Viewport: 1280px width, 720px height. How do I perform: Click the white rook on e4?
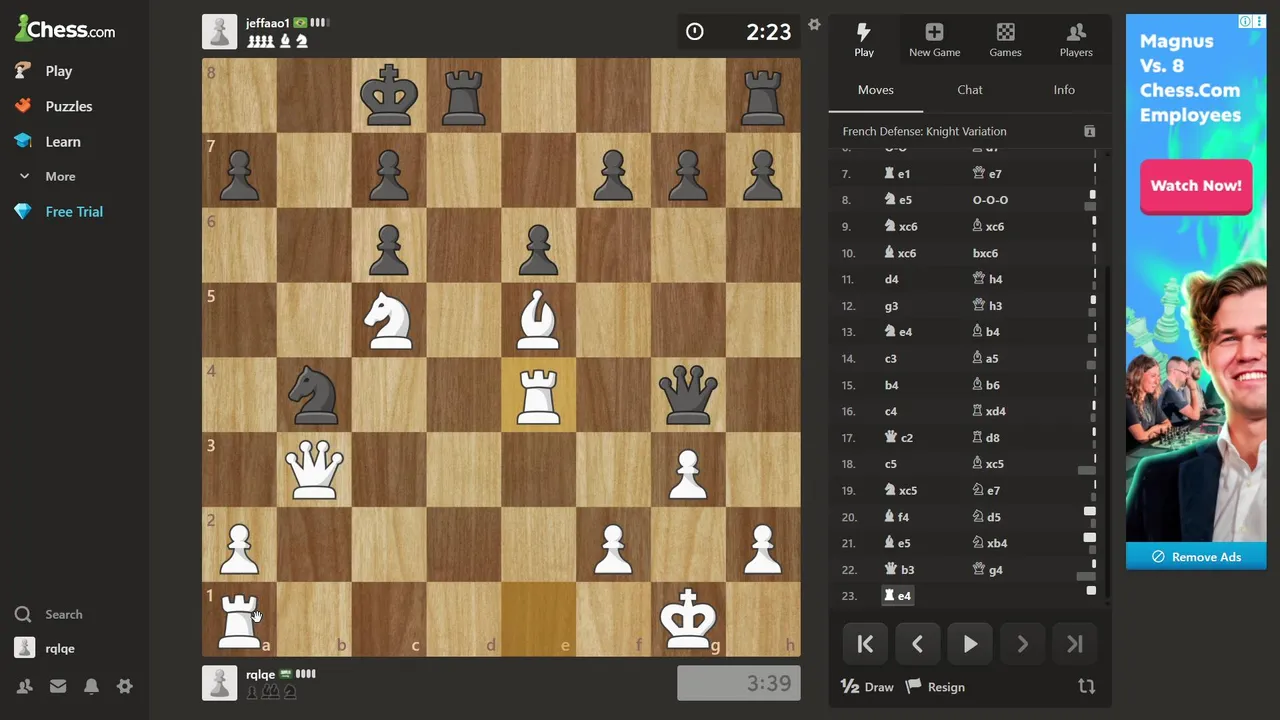[538, 395]
